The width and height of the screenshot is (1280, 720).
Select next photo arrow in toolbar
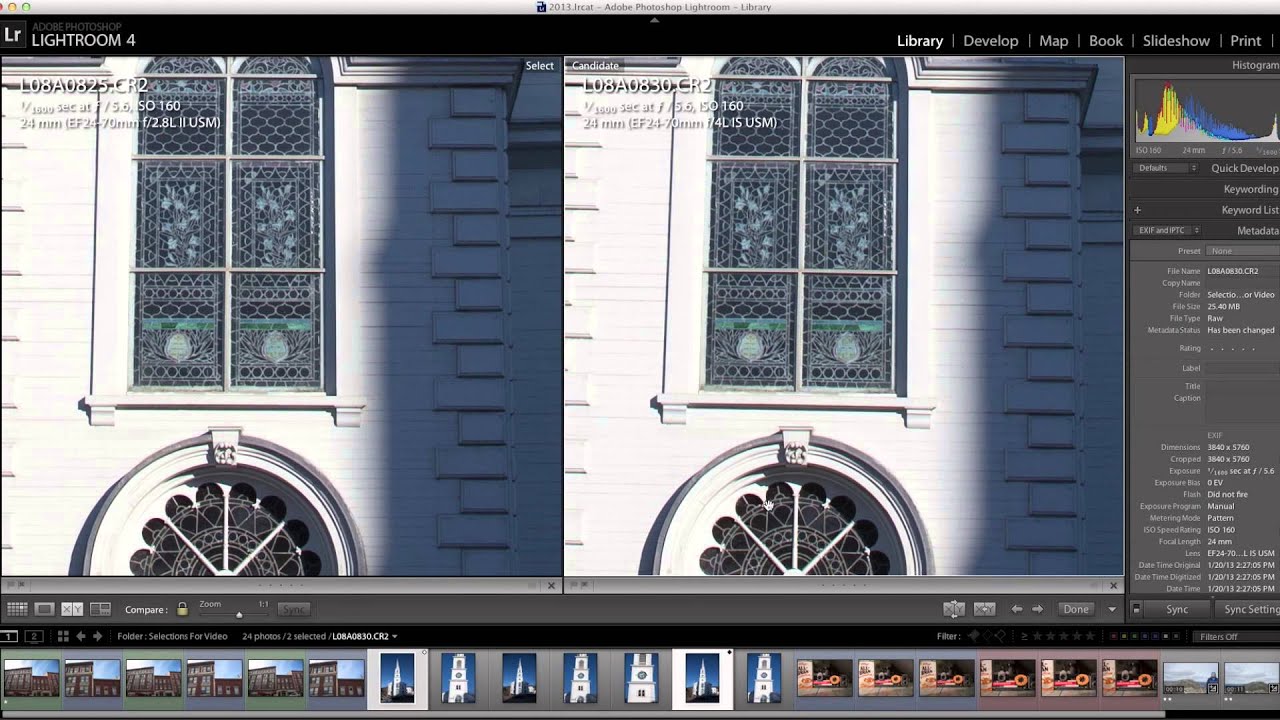[1038, 609]
